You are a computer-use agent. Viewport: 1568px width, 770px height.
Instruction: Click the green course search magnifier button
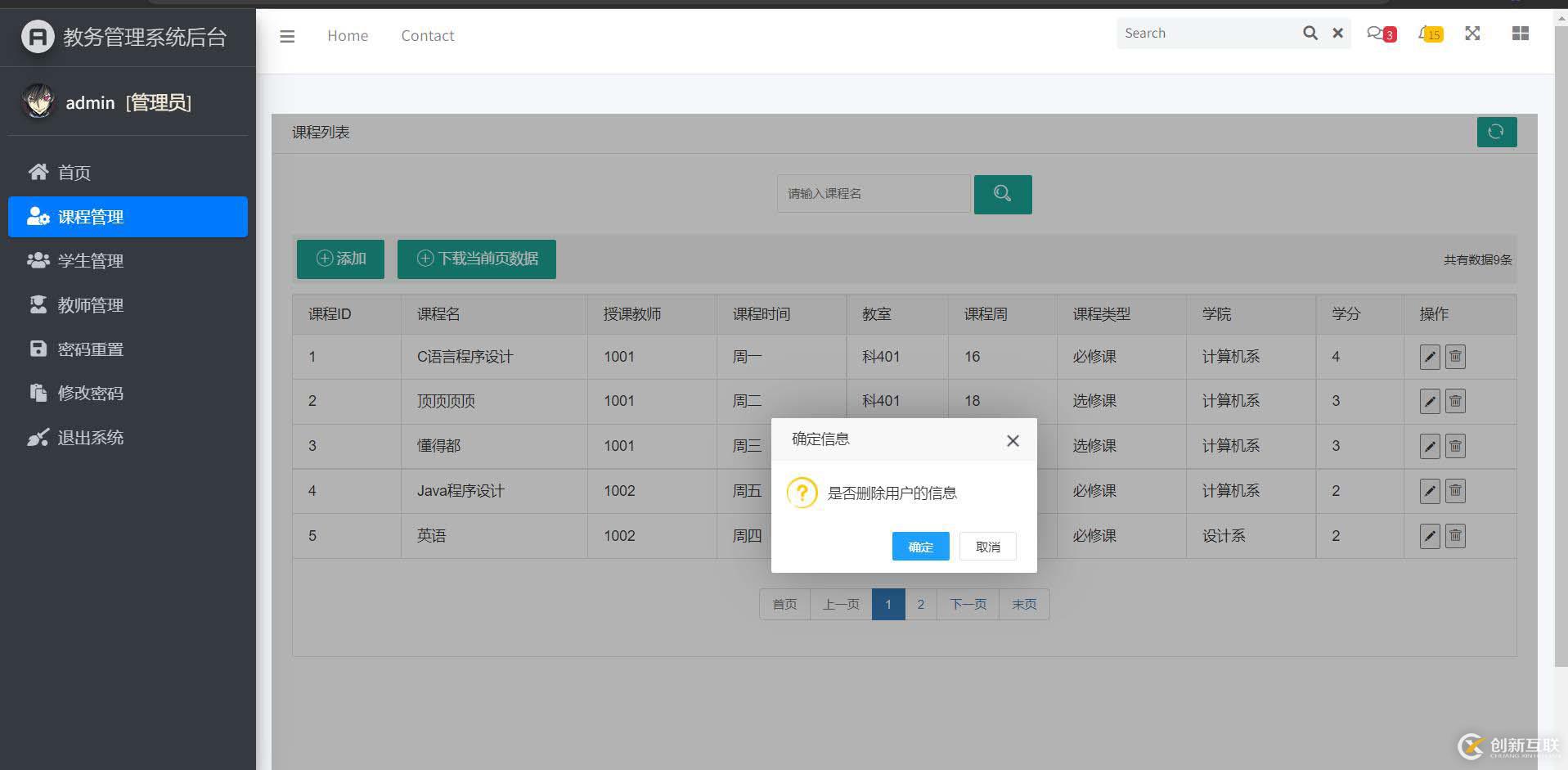click(x=1002, y=194)
